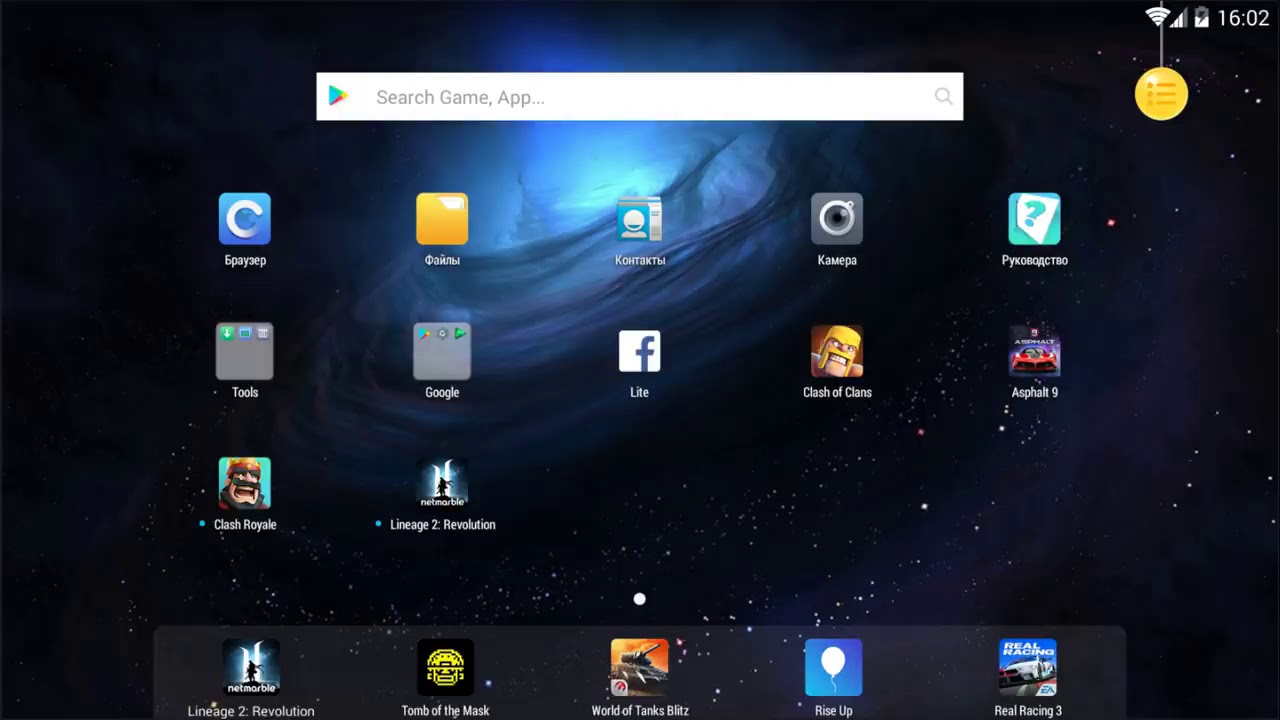Click the search field Search Game, App
The image size is (1280, 720).
[x=640, y=97]
